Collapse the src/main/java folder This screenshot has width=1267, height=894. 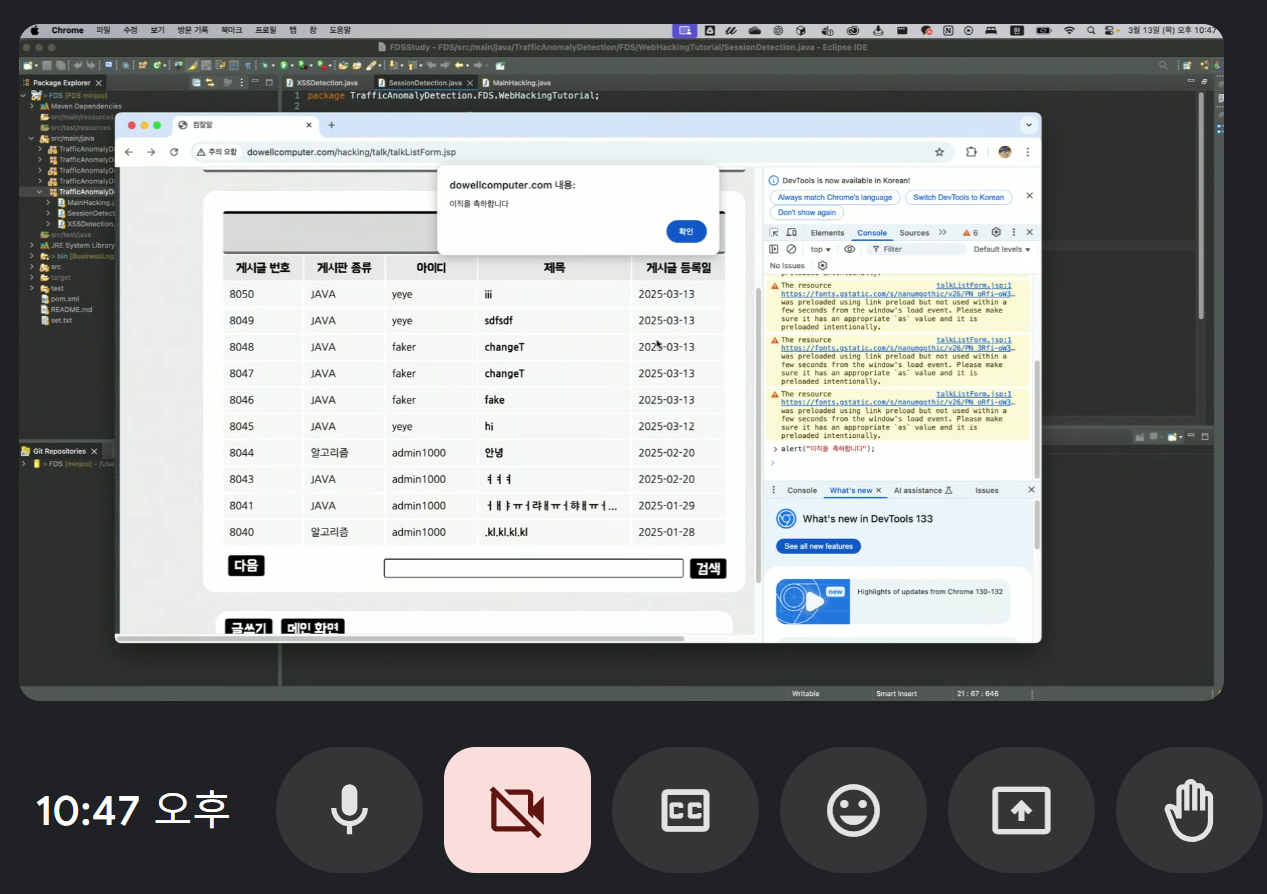[32, 138]
